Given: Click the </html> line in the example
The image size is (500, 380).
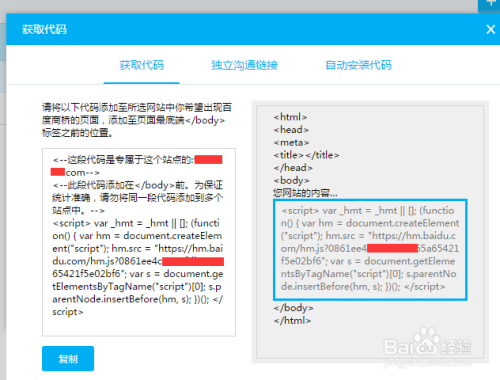Looking at the screenshot, I should (292, 320).
